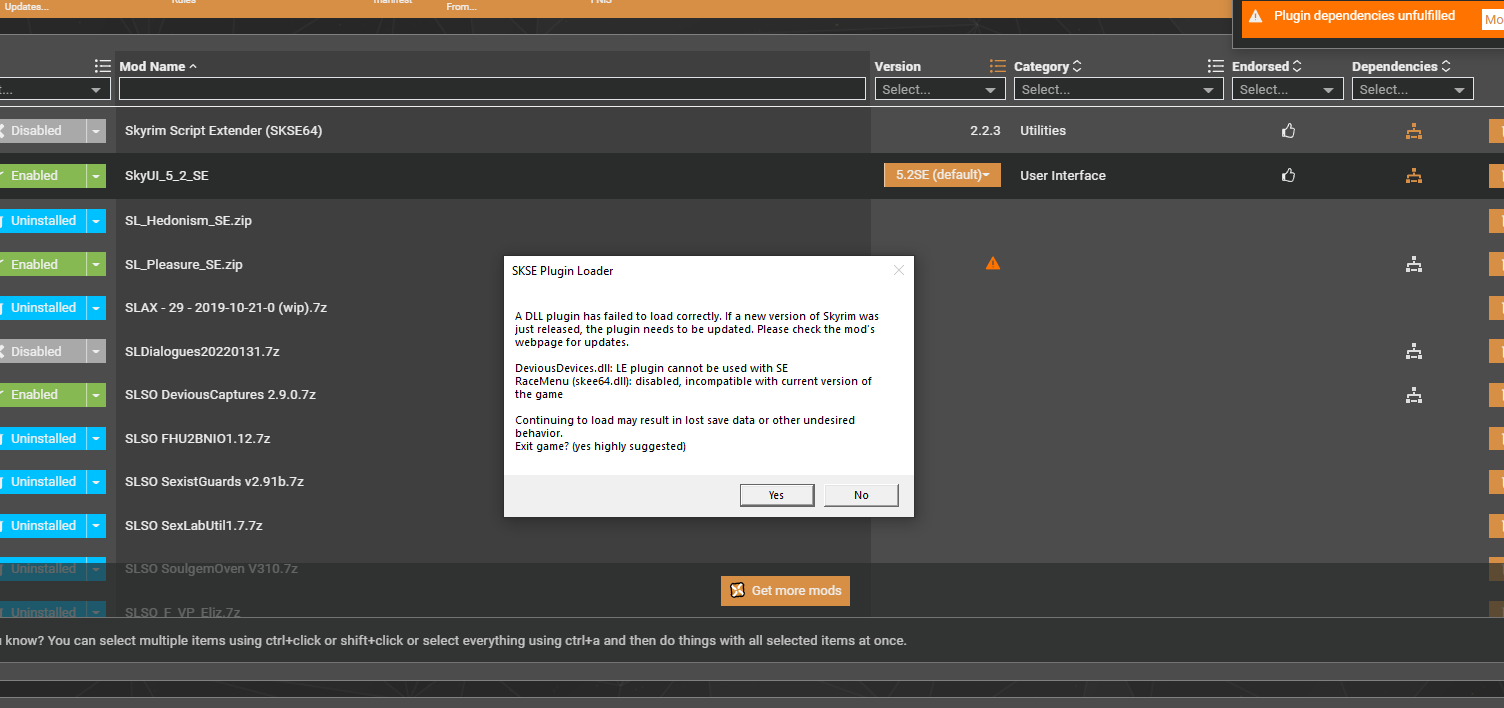
Task: Click Yes to exit the game
Action: (776, 495)
